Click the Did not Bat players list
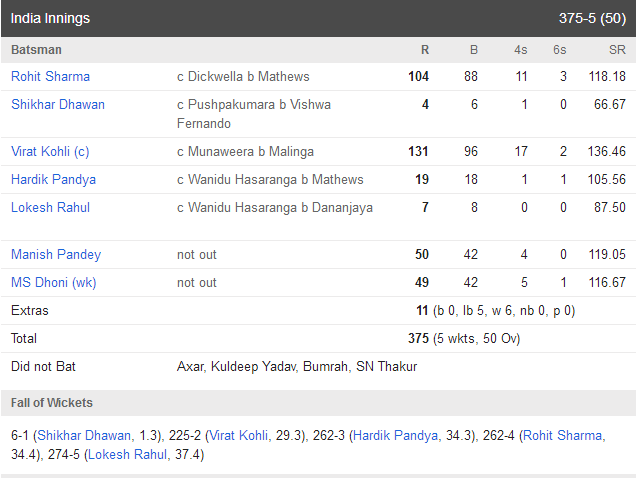This screenshot has height=478, width=636. coord(297,366)
